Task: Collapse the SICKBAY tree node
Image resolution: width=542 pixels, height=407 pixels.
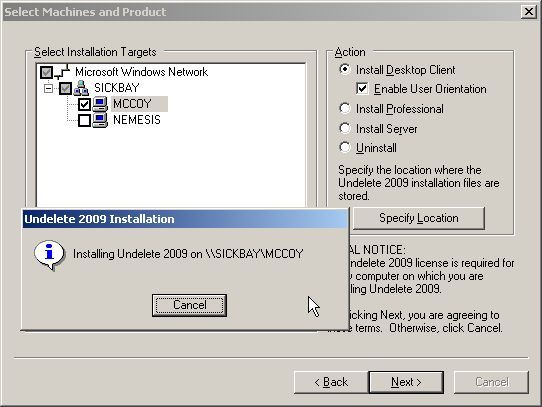Action: click(48, 89)
